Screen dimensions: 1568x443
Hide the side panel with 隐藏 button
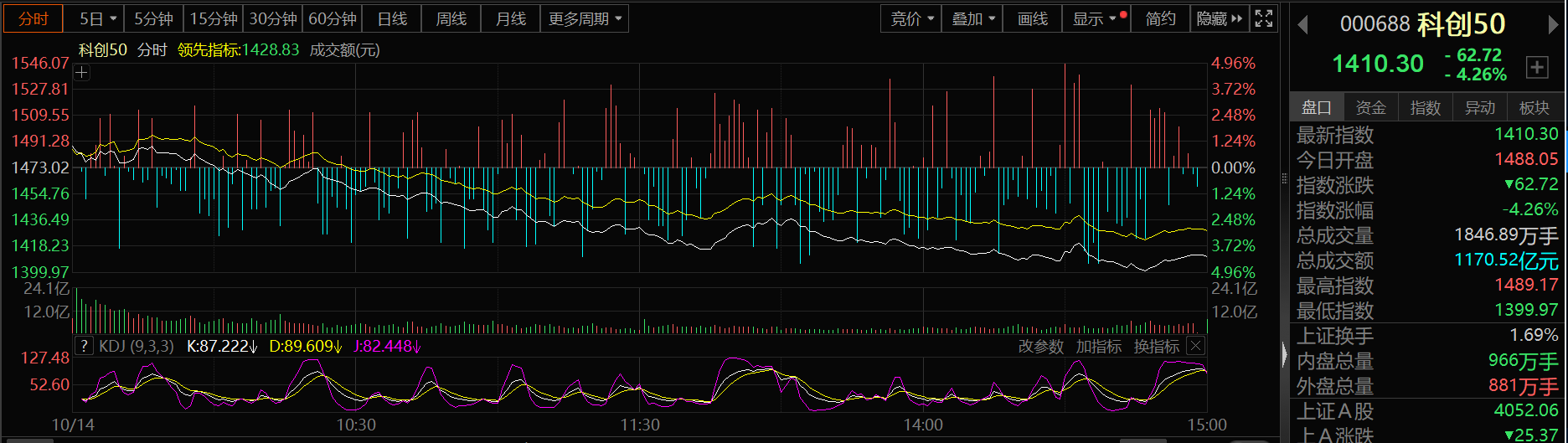pos(1219,18)
